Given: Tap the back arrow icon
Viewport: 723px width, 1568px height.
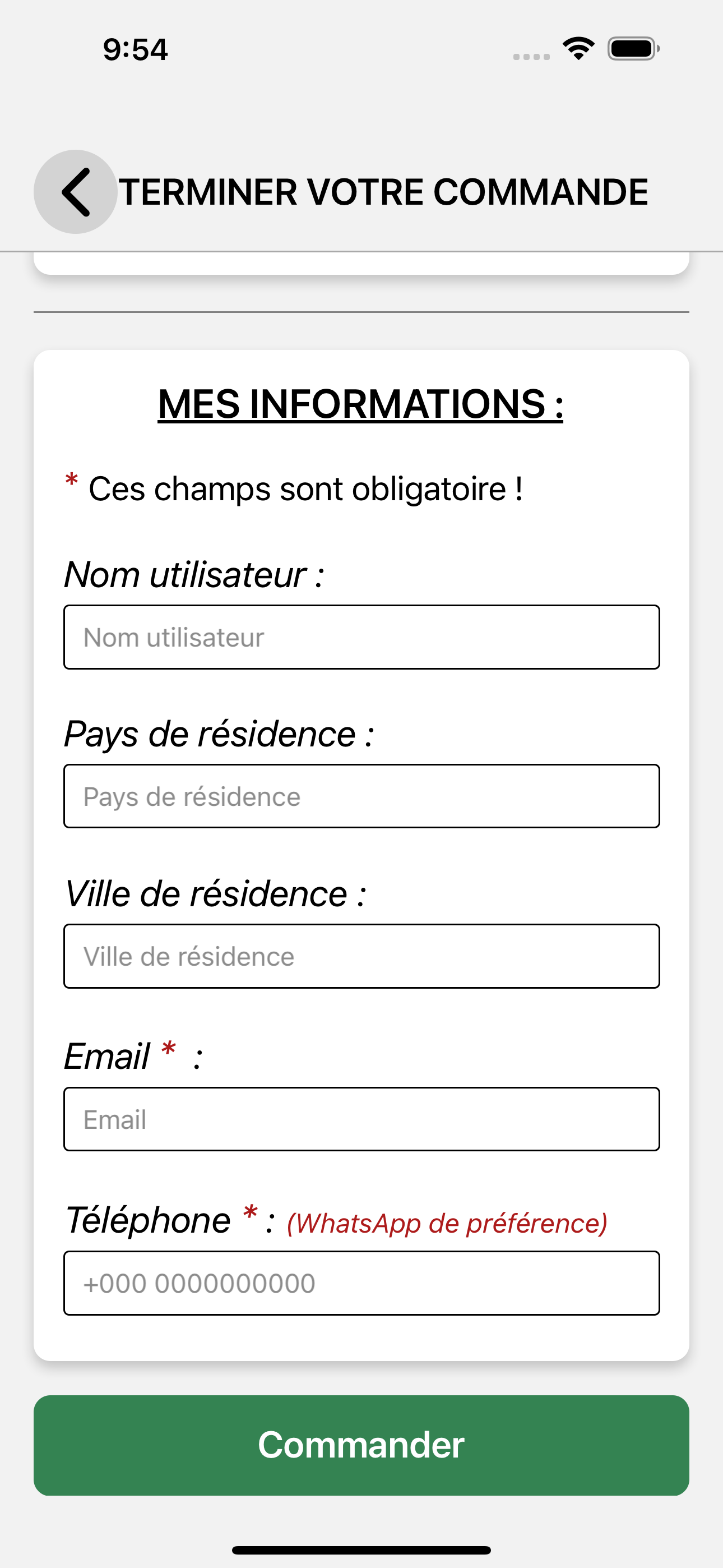Looking at the screenshot, I should tap(76, 192).
